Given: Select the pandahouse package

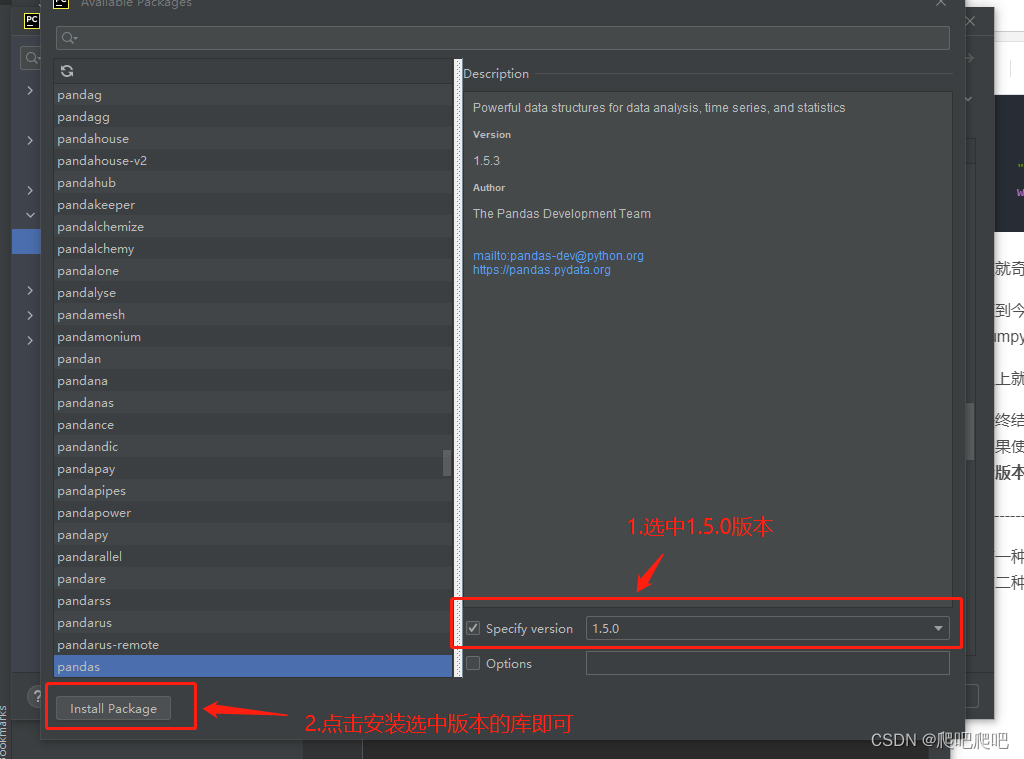Looking at the screenshot, I should [253, 138].
